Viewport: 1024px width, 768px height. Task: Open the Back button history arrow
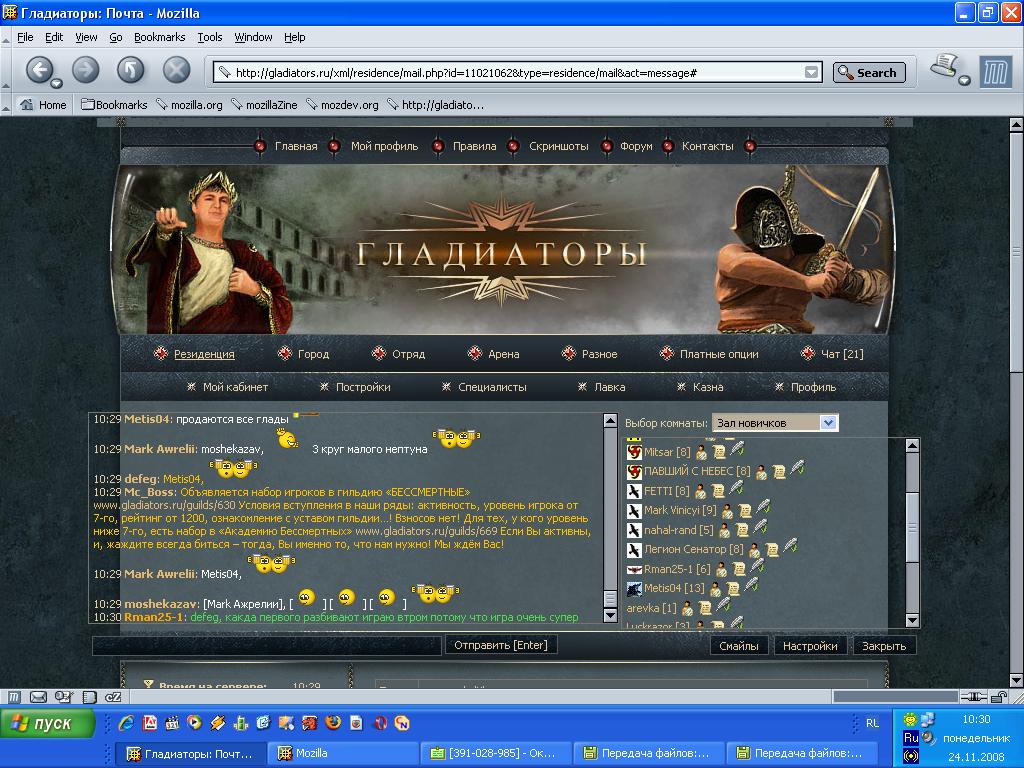(57, 83)
